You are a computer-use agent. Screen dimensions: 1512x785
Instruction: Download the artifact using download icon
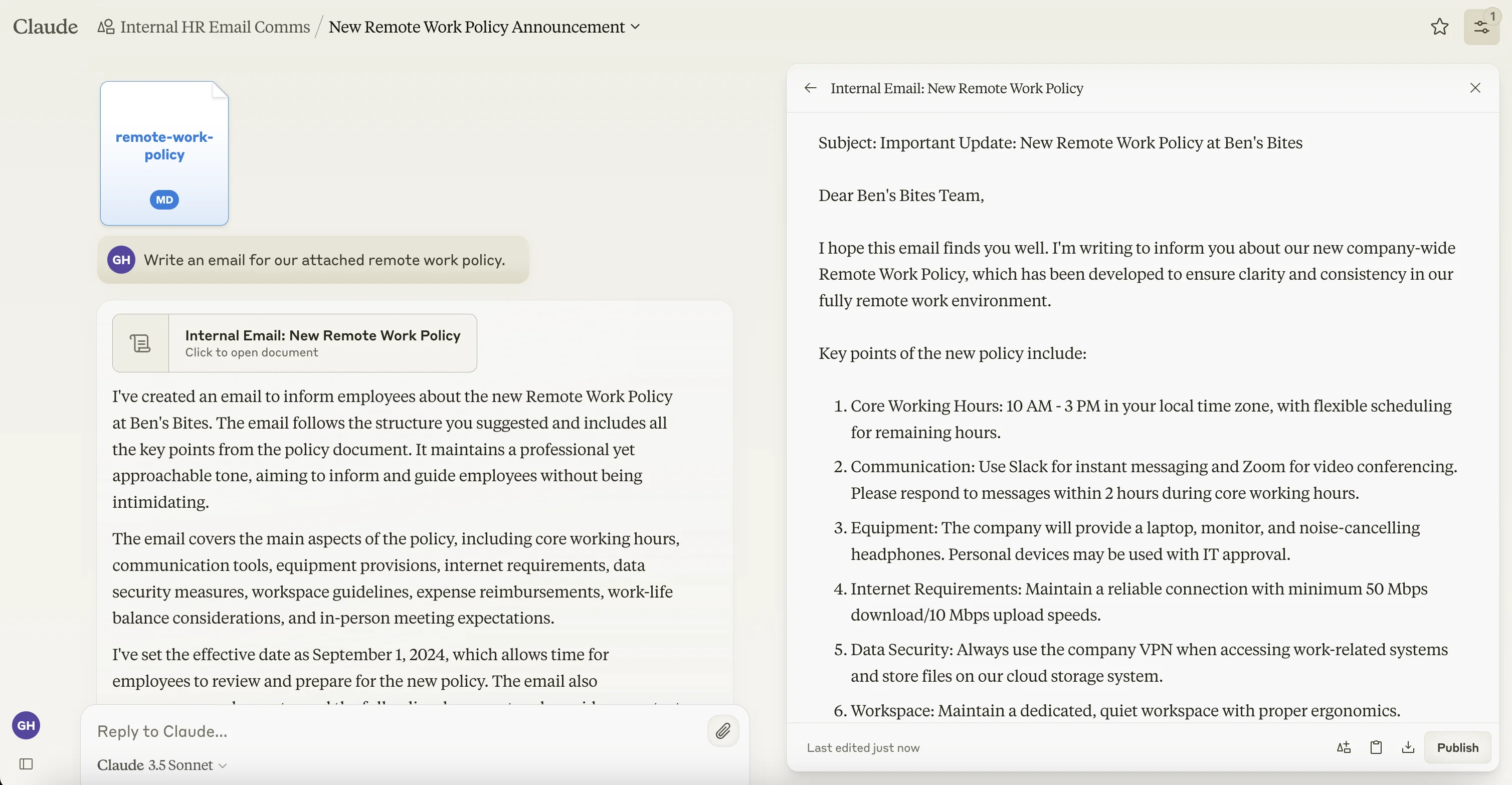point(1408,747)
